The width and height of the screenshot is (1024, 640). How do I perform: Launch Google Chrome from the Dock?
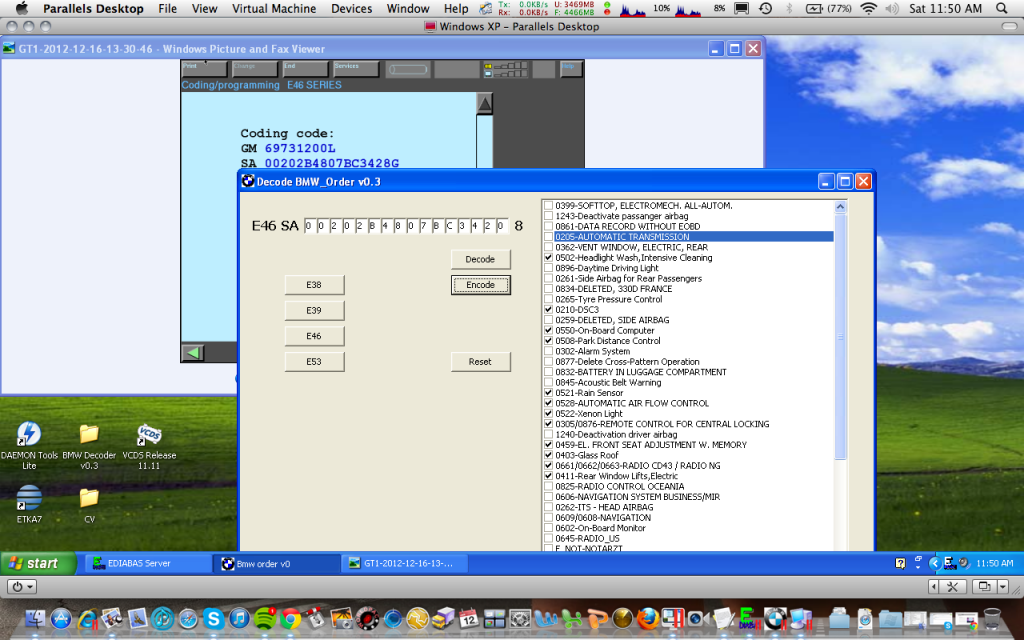tap(290, 617)
